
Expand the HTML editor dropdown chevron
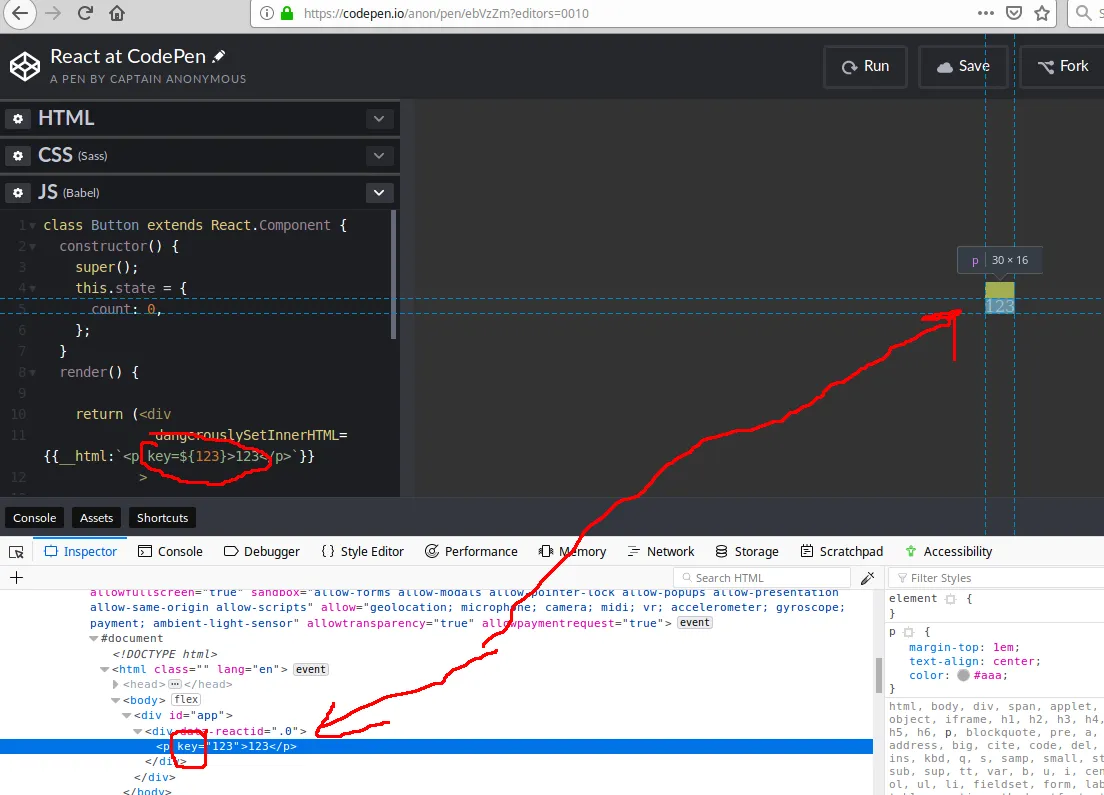pyautogui.click(x=379, y=118)
